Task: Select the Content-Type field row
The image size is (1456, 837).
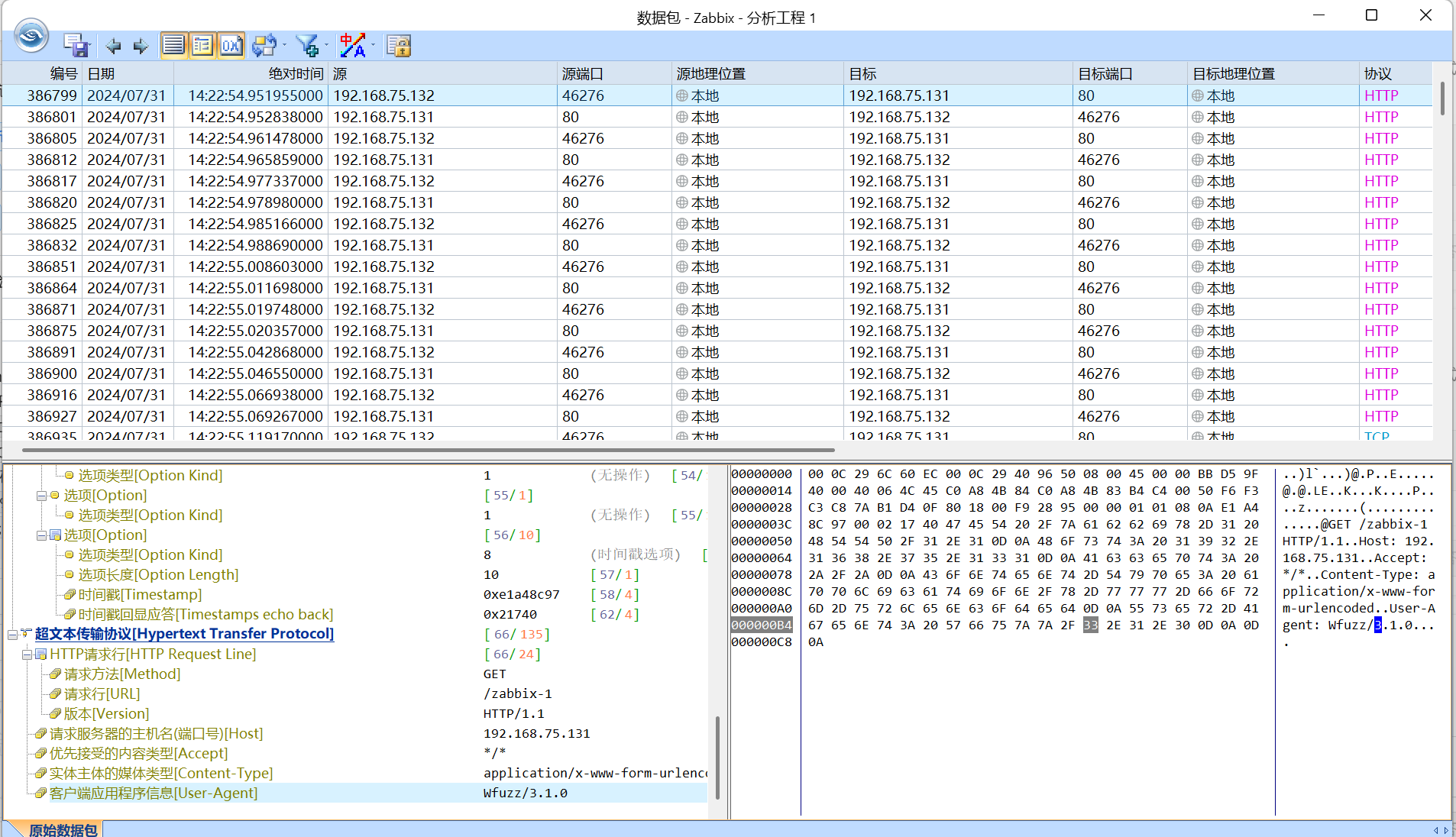Action: coord(161,773)
